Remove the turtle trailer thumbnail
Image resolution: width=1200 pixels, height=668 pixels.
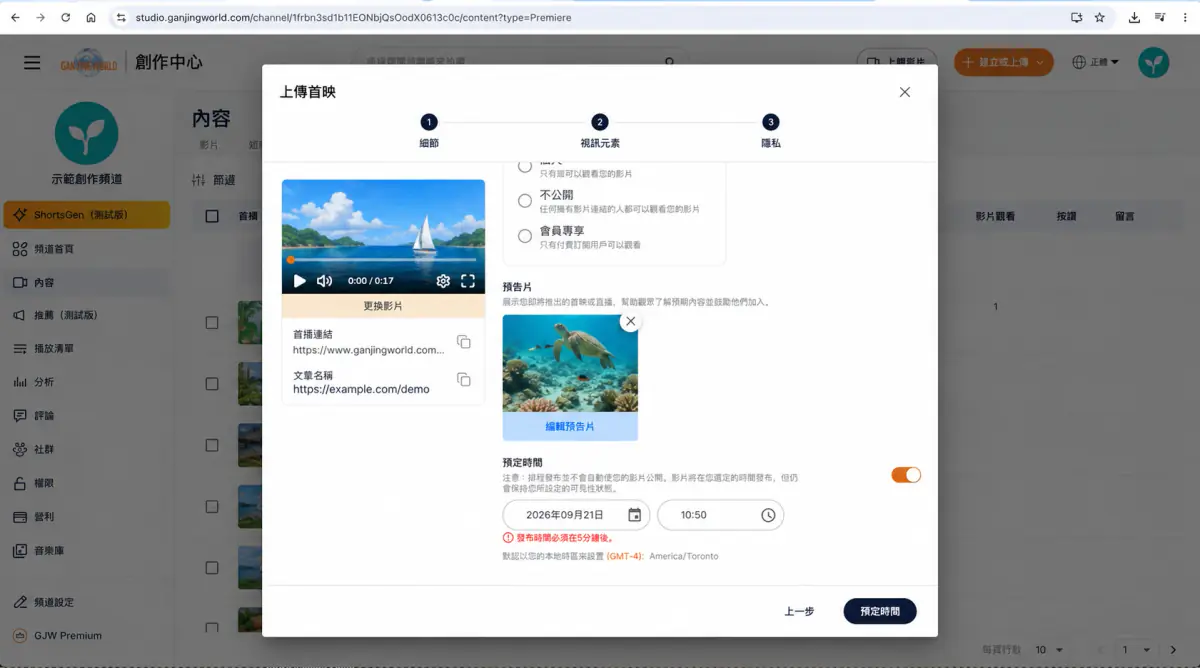pyautogui.click(x=630, y=321)
